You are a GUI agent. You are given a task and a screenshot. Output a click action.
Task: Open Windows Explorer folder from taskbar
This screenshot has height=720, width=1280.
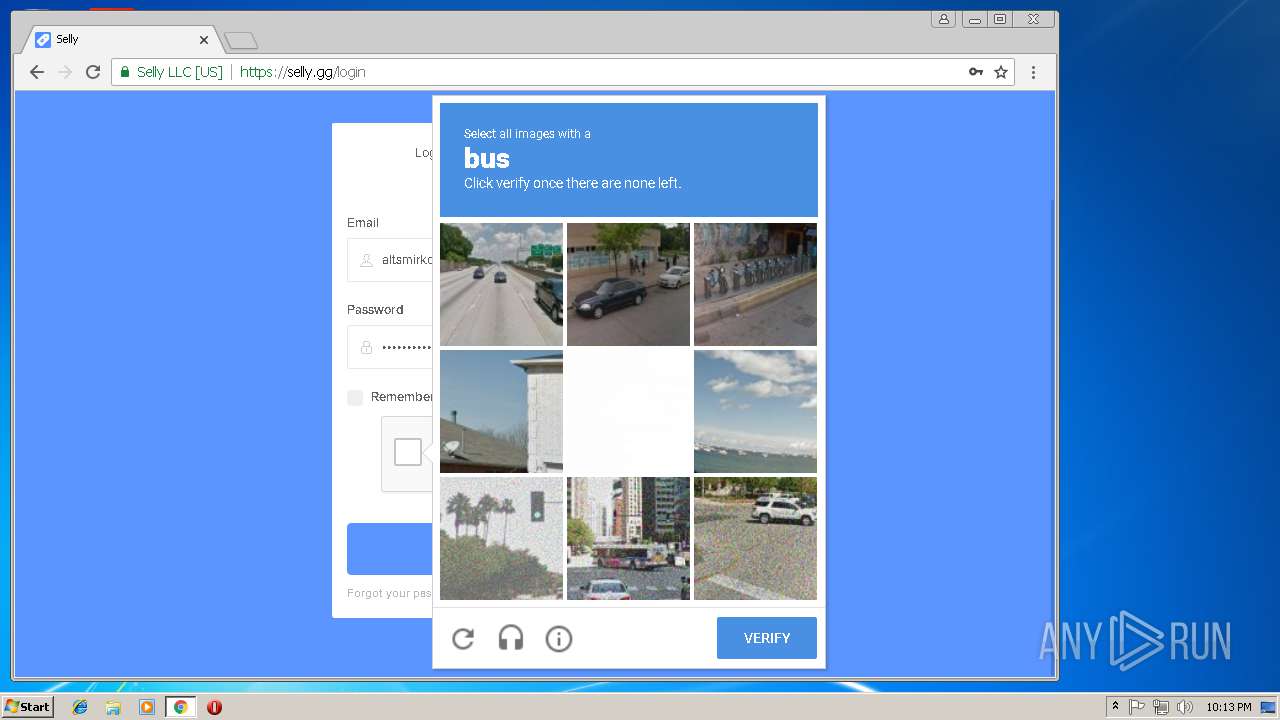[x=113, y=707]
